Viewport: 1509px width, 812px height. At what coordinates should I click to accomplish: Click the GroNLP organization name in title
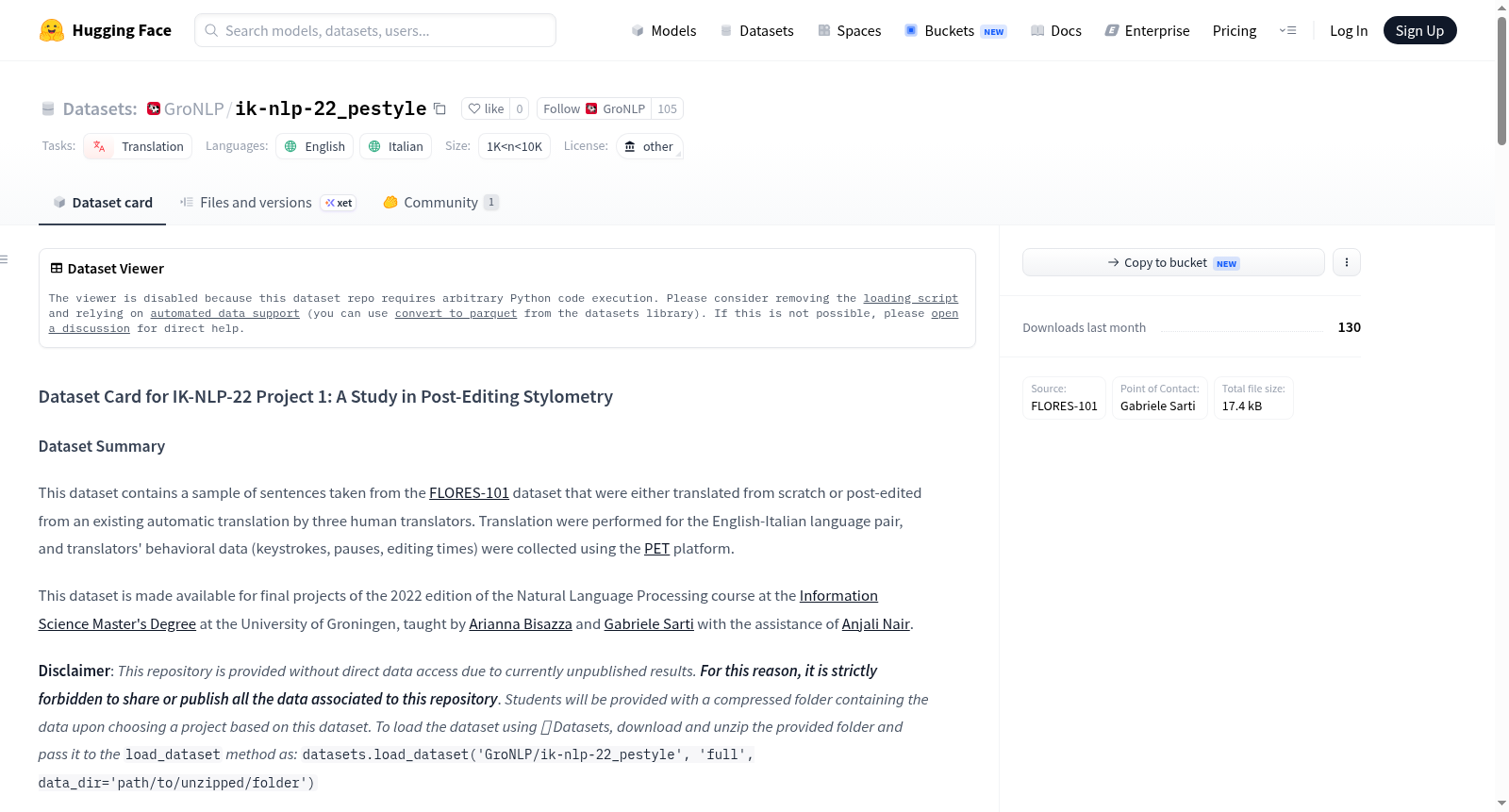(x=193, y=108)
